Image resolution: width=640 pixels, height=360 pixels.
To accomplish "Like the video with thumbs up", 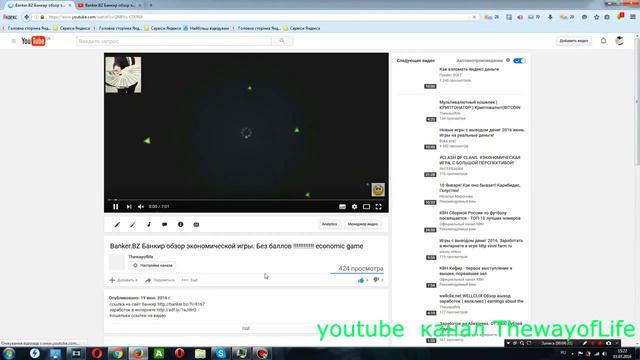I will click(x=362, y=280).
